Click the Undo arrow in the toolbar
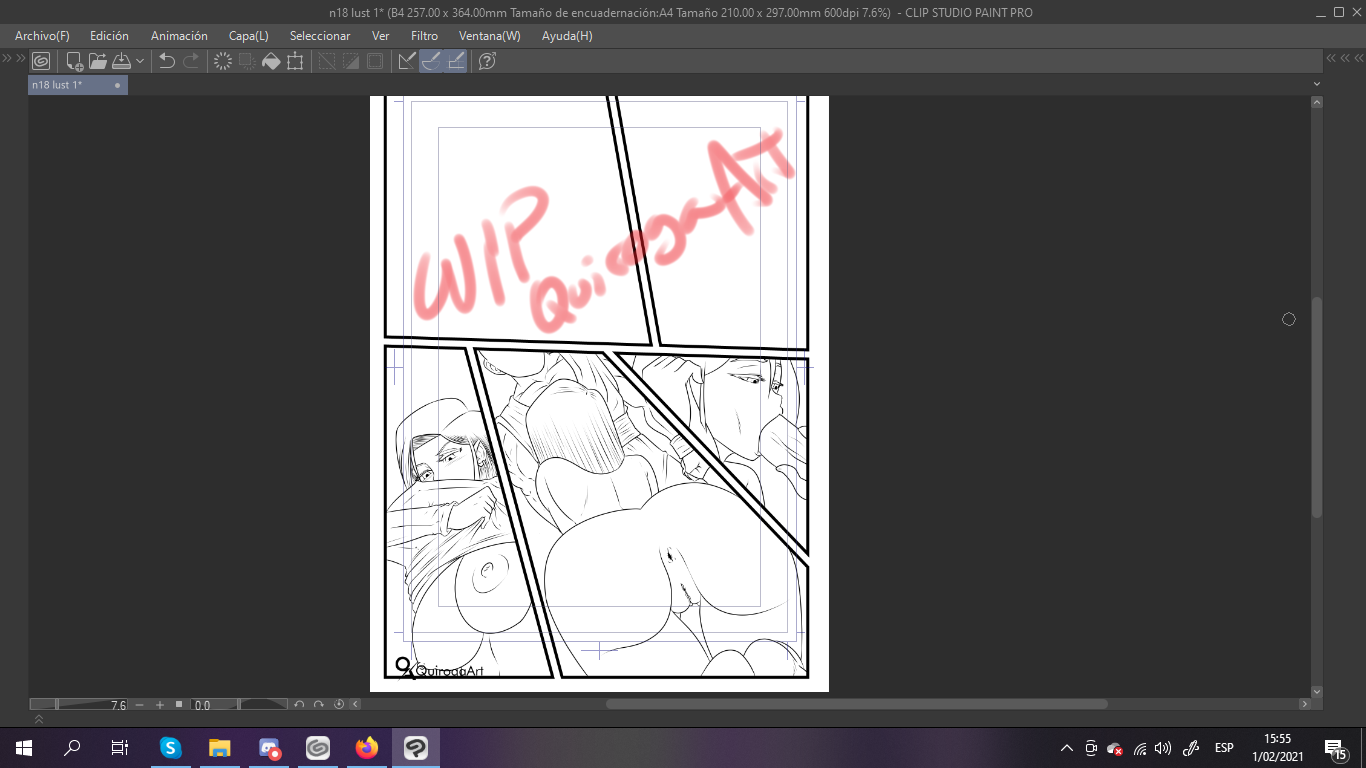The height and width of the screenshot is (768, 1366). click(167, 61)
